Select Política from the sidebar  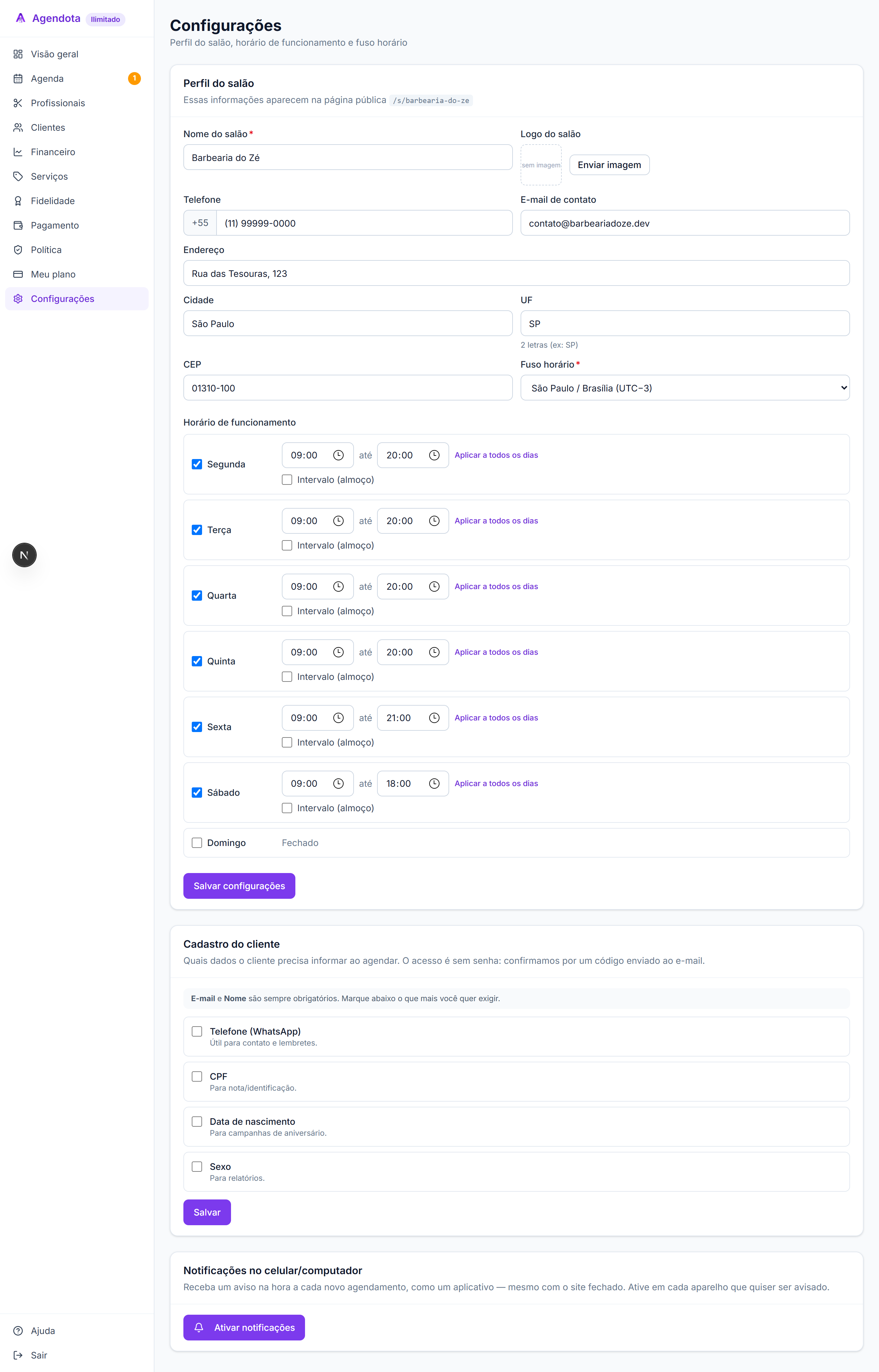pyautogui.click(x=77, y=250)
